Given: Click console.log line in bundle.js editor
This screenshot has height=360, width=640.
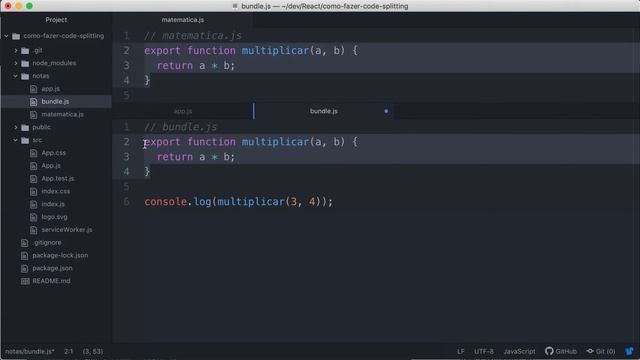Looking at the screenshot, I should (x=238, y=202).
